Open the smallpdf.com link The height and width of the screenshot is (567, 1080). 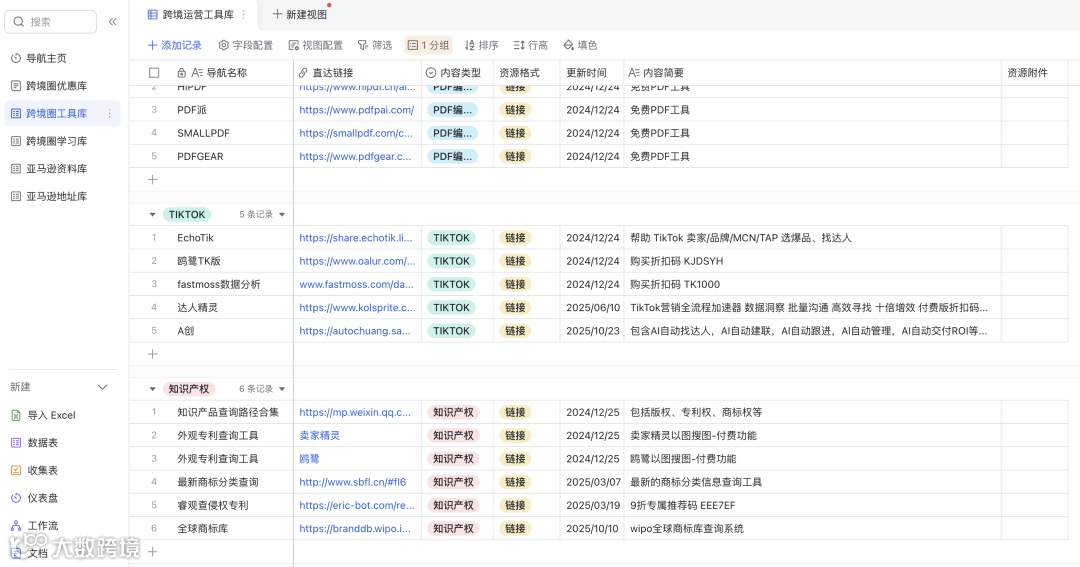[x=356, y=134]
